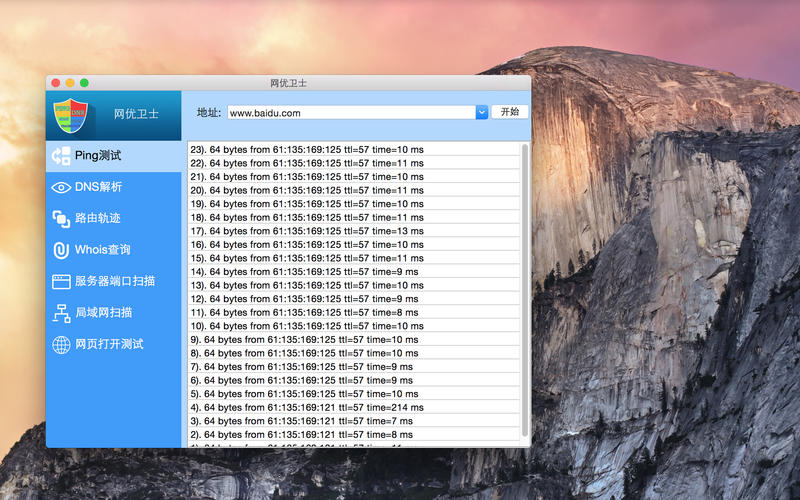Click the eye icon beside DNS解析
Viewport: 800px width, 500px height.
point(61,187)
